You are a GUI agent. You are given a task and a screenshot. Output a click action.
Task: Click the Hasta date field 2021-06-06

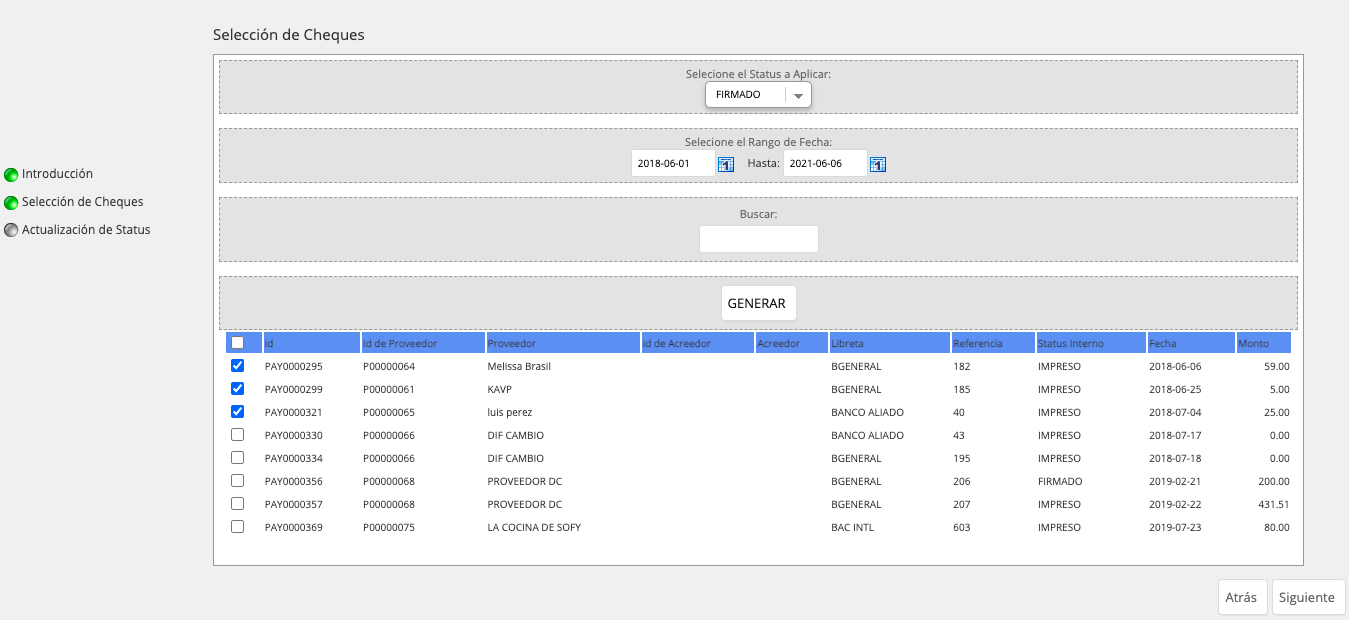point(825,164)
